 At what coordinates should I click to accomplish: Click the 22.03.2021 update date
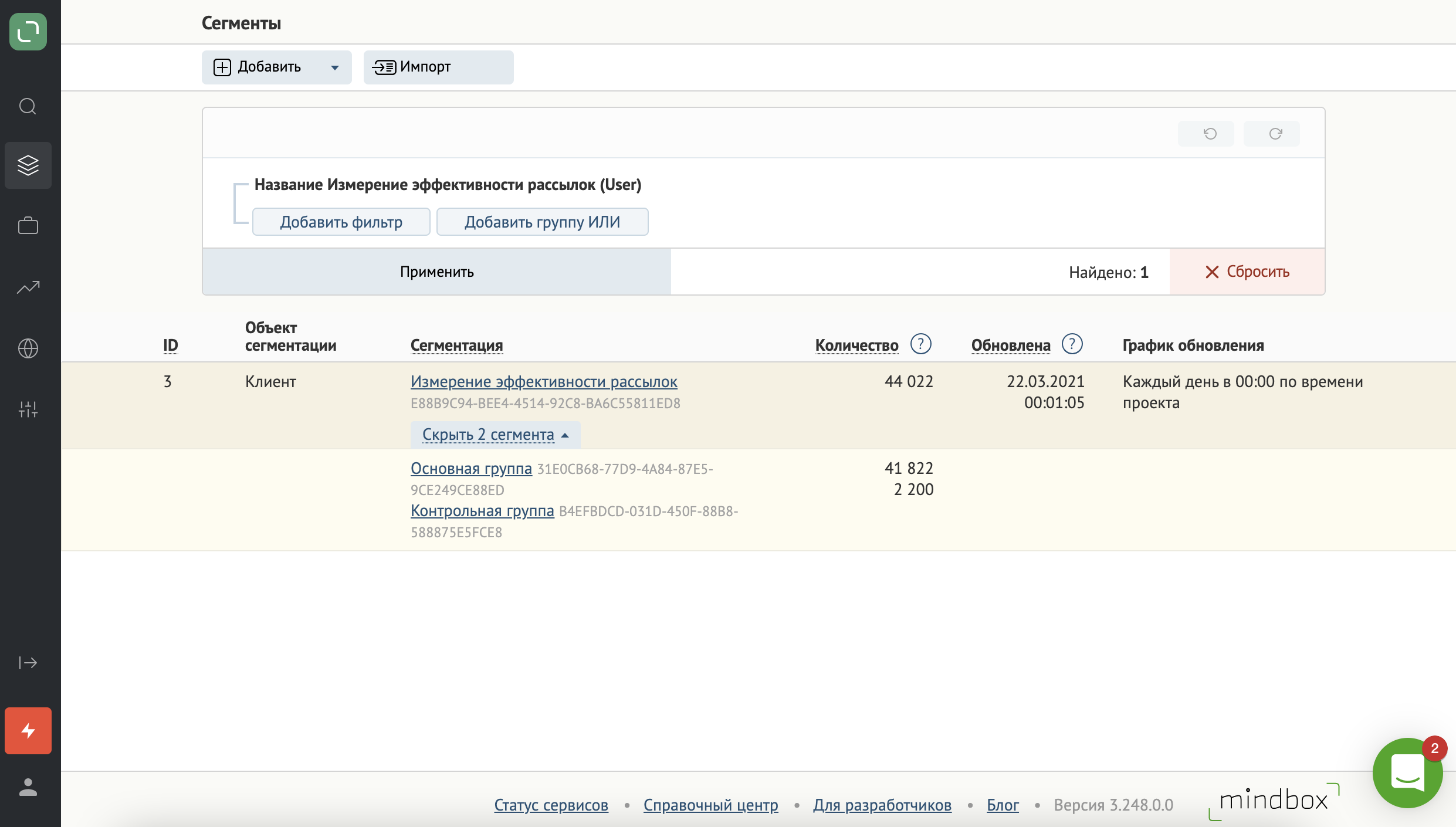1045,381
